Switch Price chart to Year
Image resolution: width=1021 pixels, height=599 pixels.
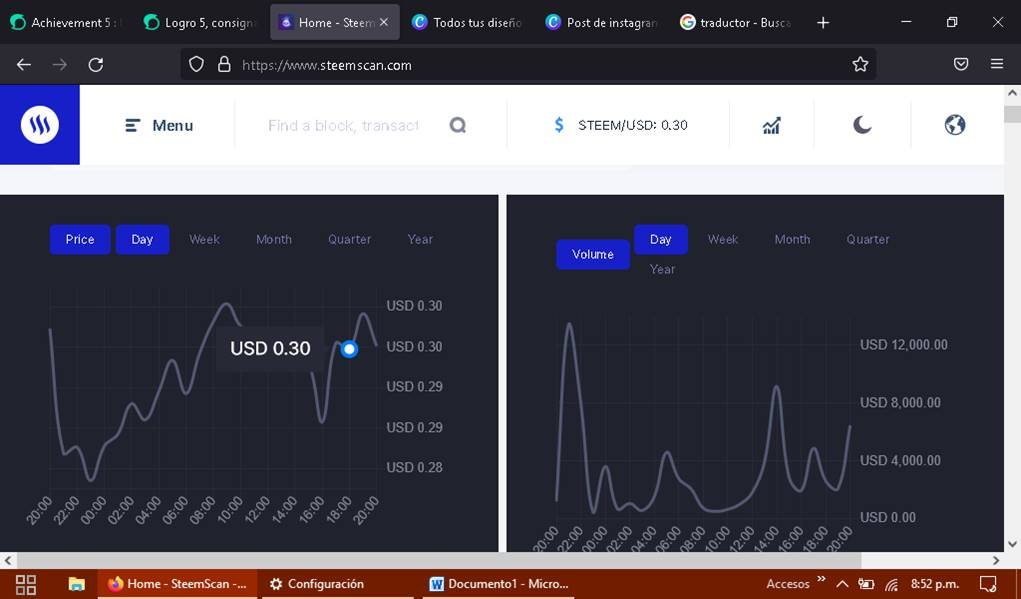coord(420,240)
